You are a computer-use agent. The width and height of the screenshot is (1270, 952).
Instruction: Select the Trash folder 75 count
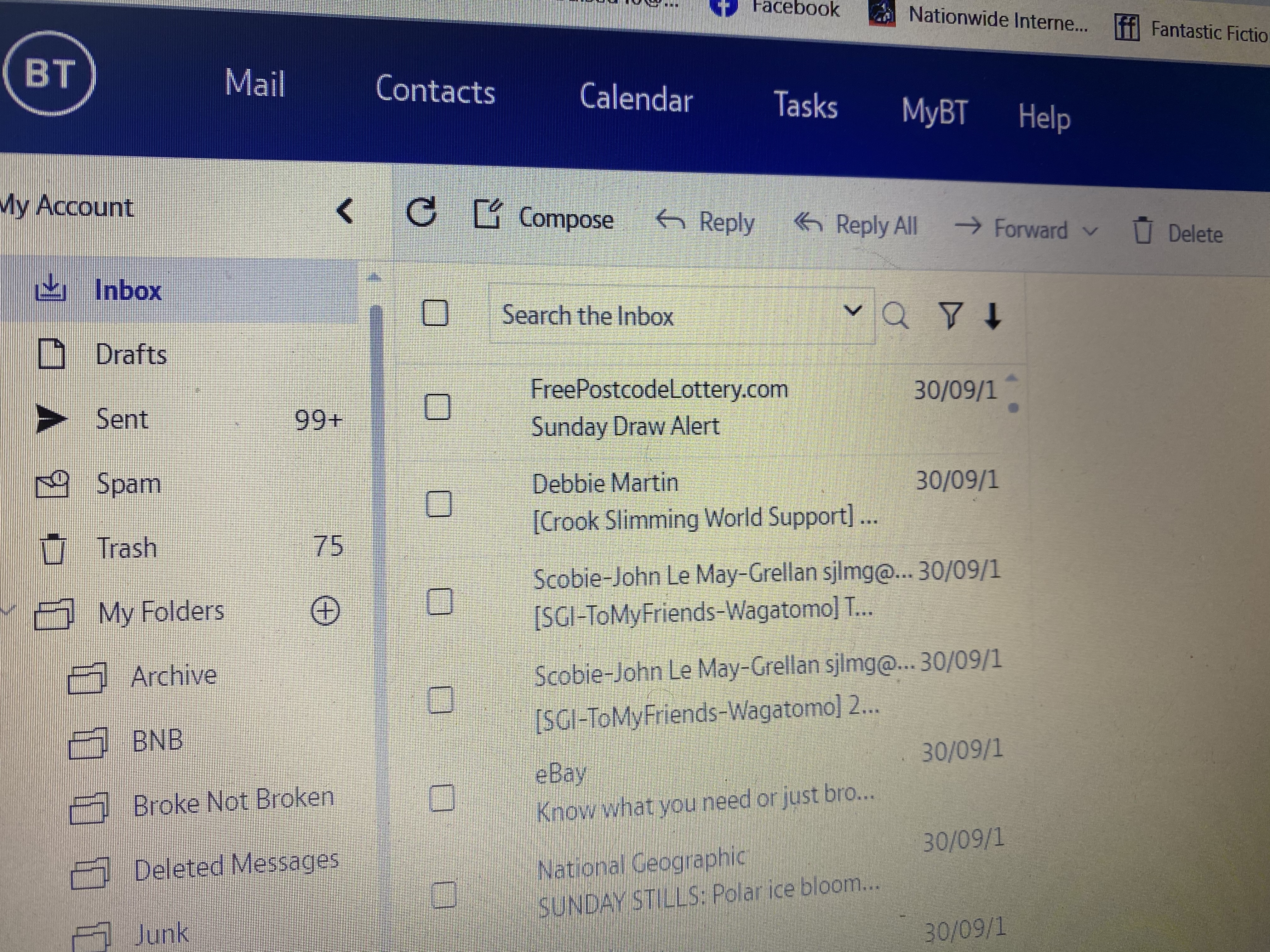329,545
